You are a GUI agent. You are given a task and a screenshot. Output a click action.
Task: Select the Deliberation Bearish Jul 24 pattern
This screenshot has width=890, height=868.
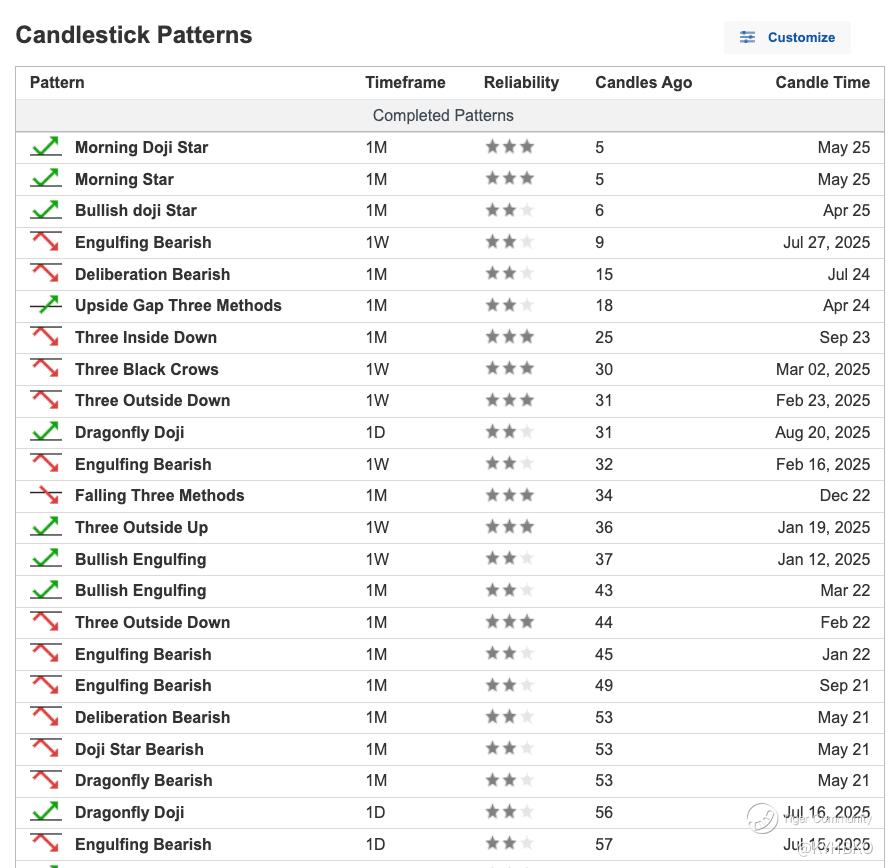click(152, 274)
